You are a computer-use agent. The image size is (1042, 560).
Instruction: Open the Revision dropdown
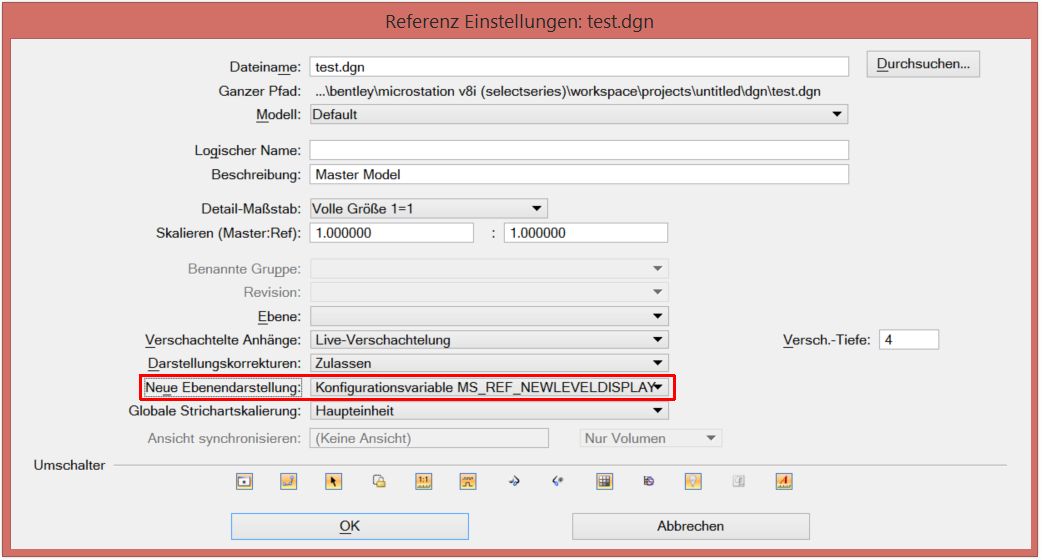point(489,292)
